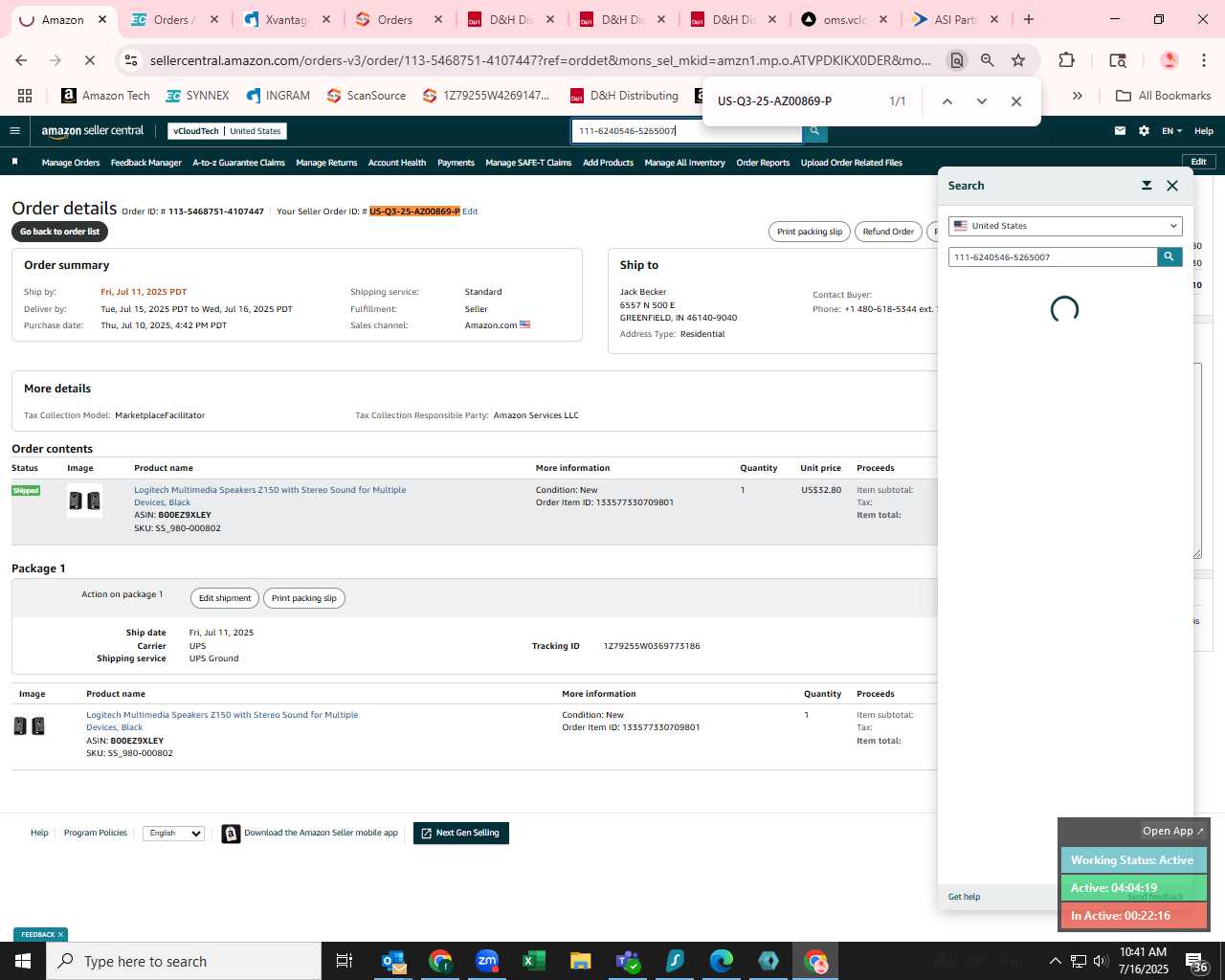Viewport: 1225px width, 980px height.
Task: Click the Edit button at menu bar right
Action: coord(1198,162)
